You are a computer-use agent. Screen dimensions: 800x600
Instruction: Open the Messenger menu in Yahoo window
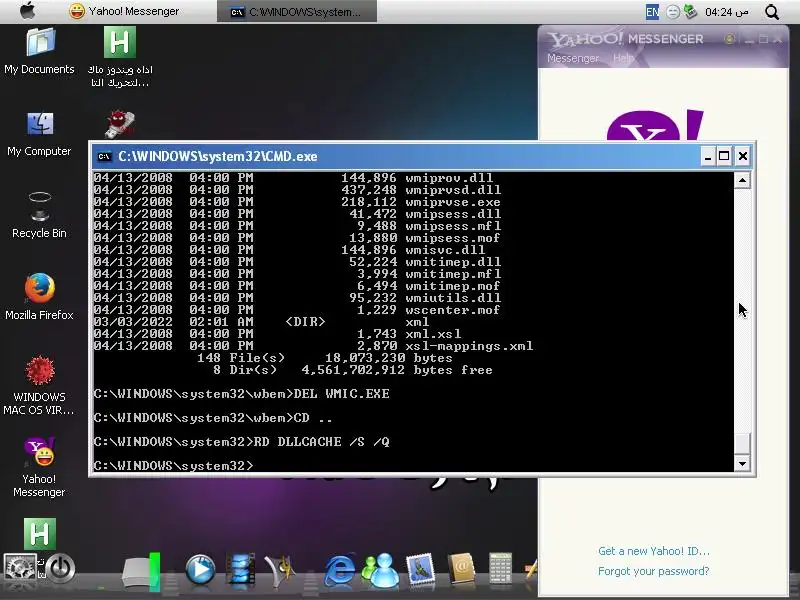tap(573, 58)
